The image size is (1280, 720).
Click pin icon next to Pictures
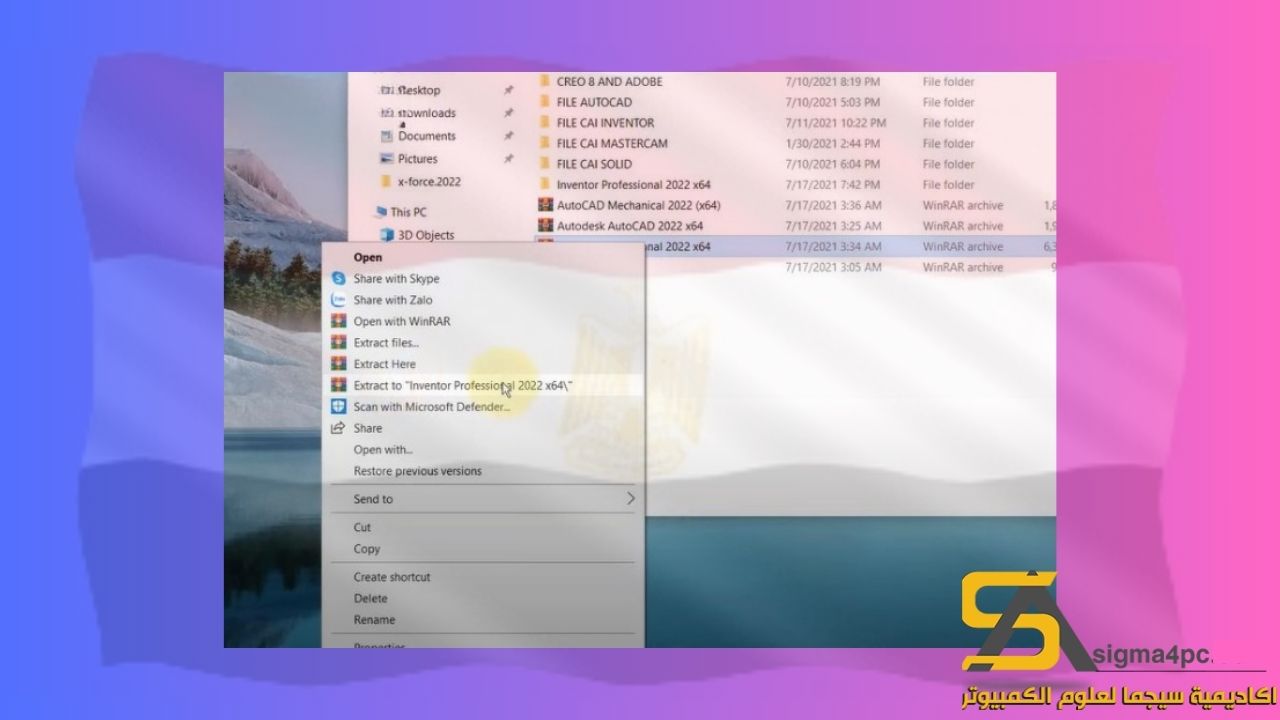pos(508,159)
